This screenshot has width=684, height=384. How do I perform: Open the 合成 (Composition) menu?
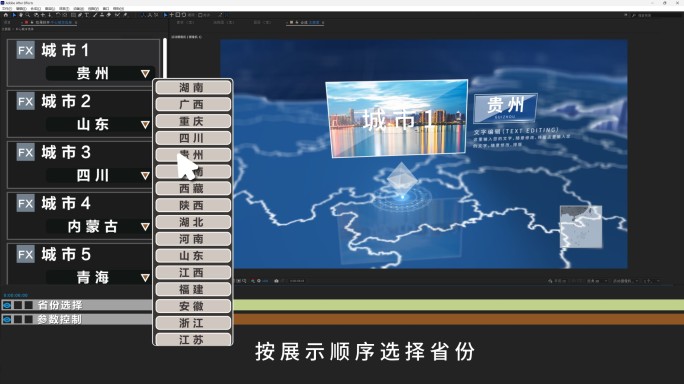coord(36,8)
